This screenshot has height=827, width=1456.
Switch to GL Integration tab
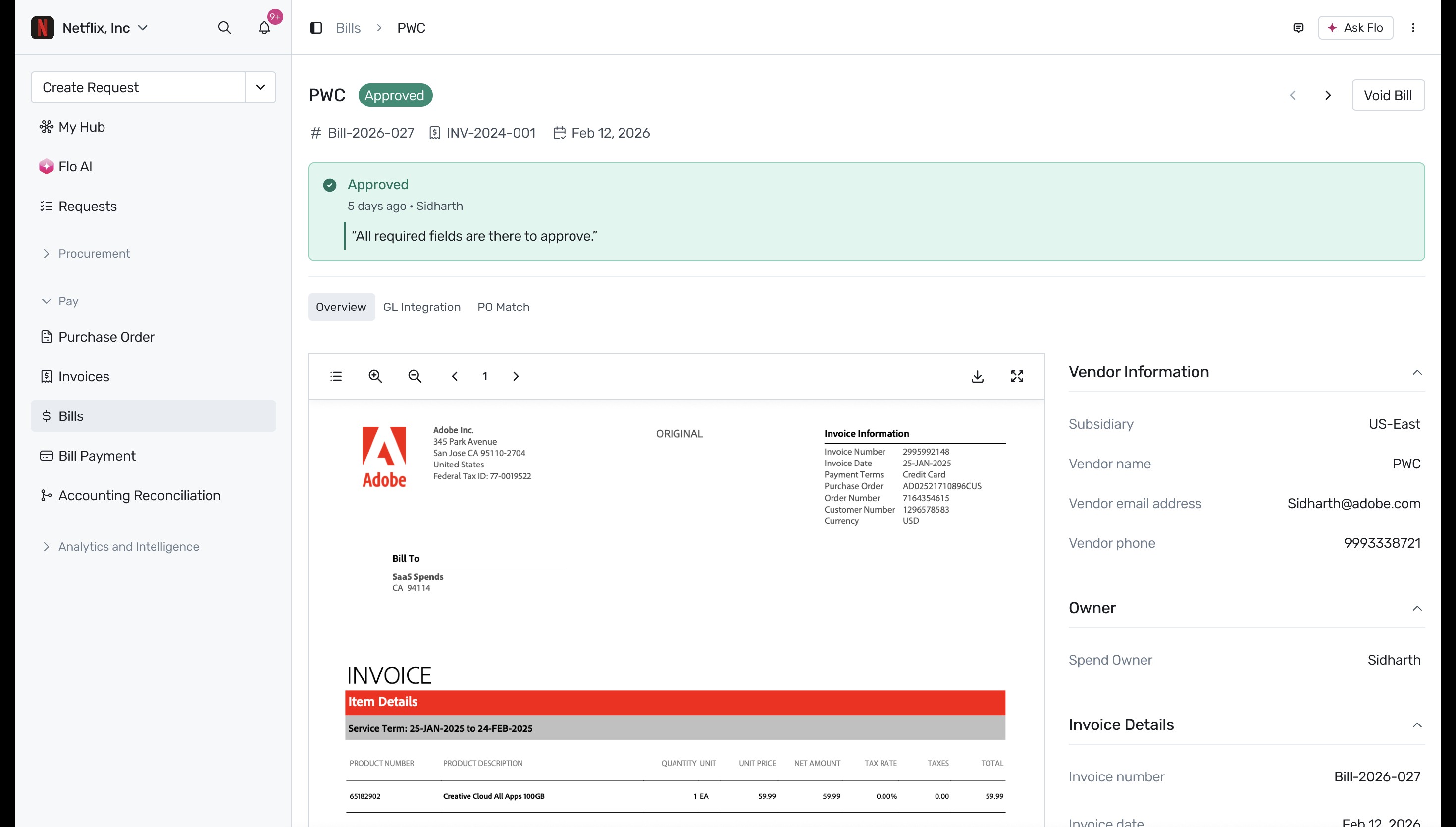pyautogui.click(x=422, y=308)
